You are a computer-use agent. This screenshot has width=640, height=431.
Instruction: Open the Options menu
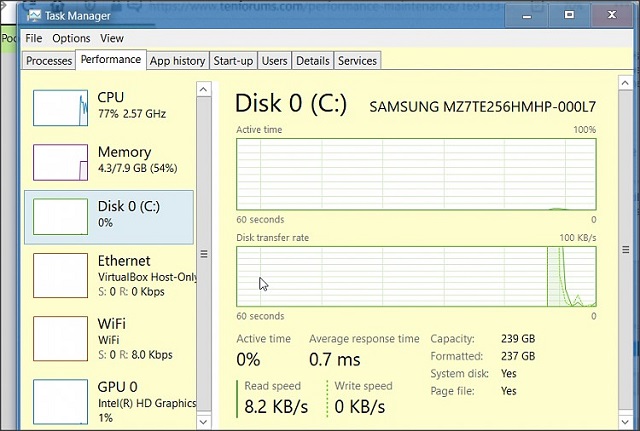(x=71, y=38)
